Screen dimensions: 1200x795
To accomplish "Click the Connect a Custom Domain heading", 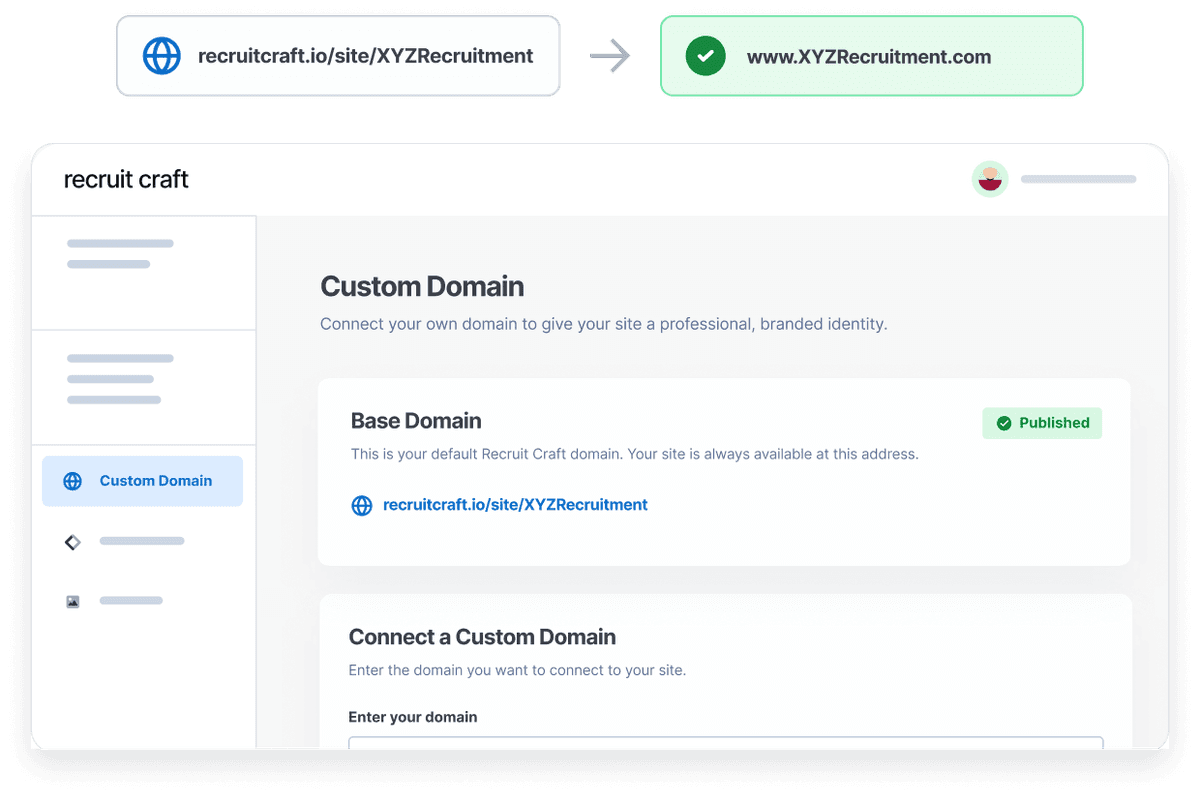I will click(x=482, y=637).
